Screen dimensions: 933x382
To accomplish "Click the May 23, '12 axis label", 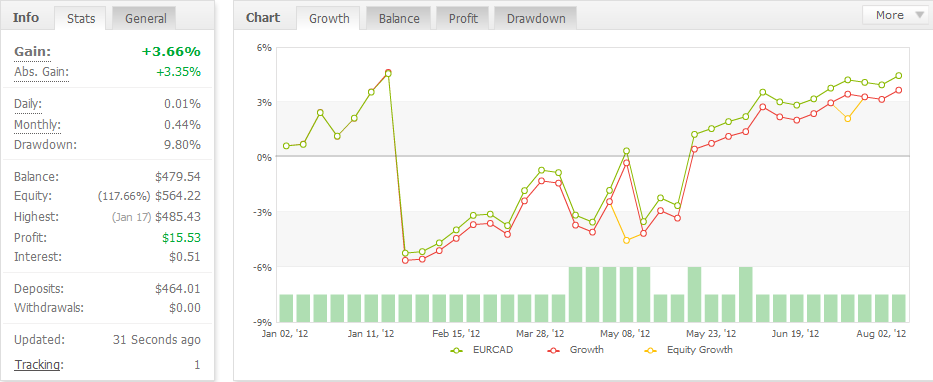I will click(711, 334).
